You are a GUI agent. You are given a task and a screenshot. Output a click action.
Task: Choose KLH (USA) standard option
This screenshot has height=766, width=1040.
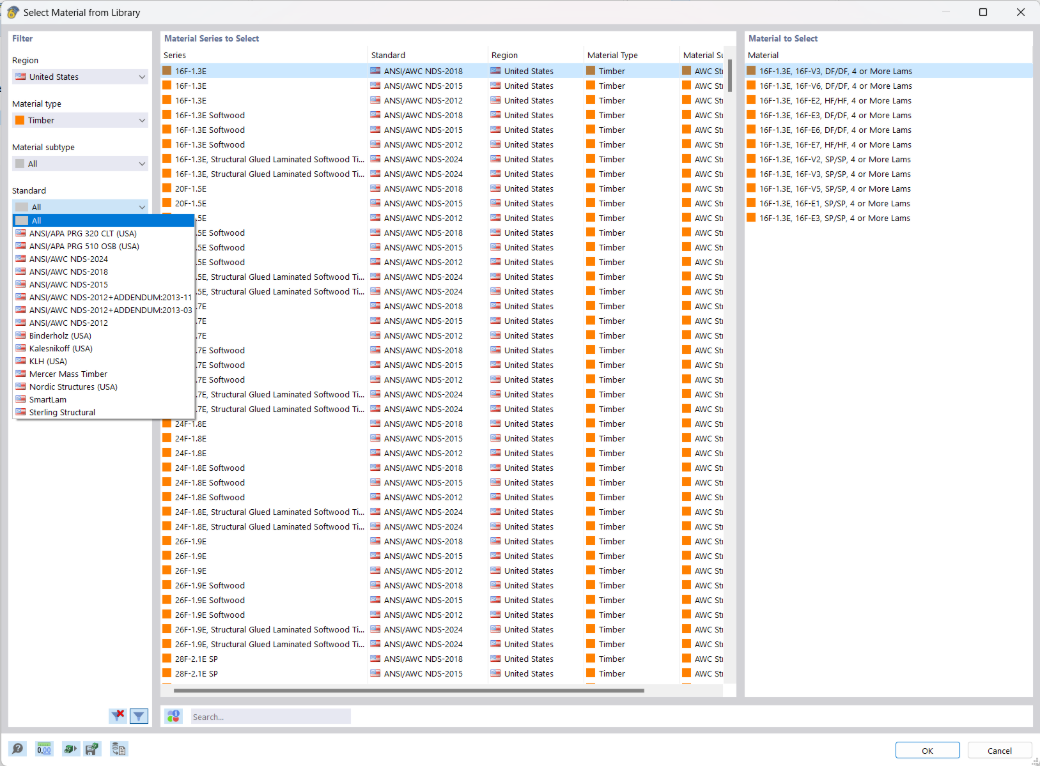[104, 361]
